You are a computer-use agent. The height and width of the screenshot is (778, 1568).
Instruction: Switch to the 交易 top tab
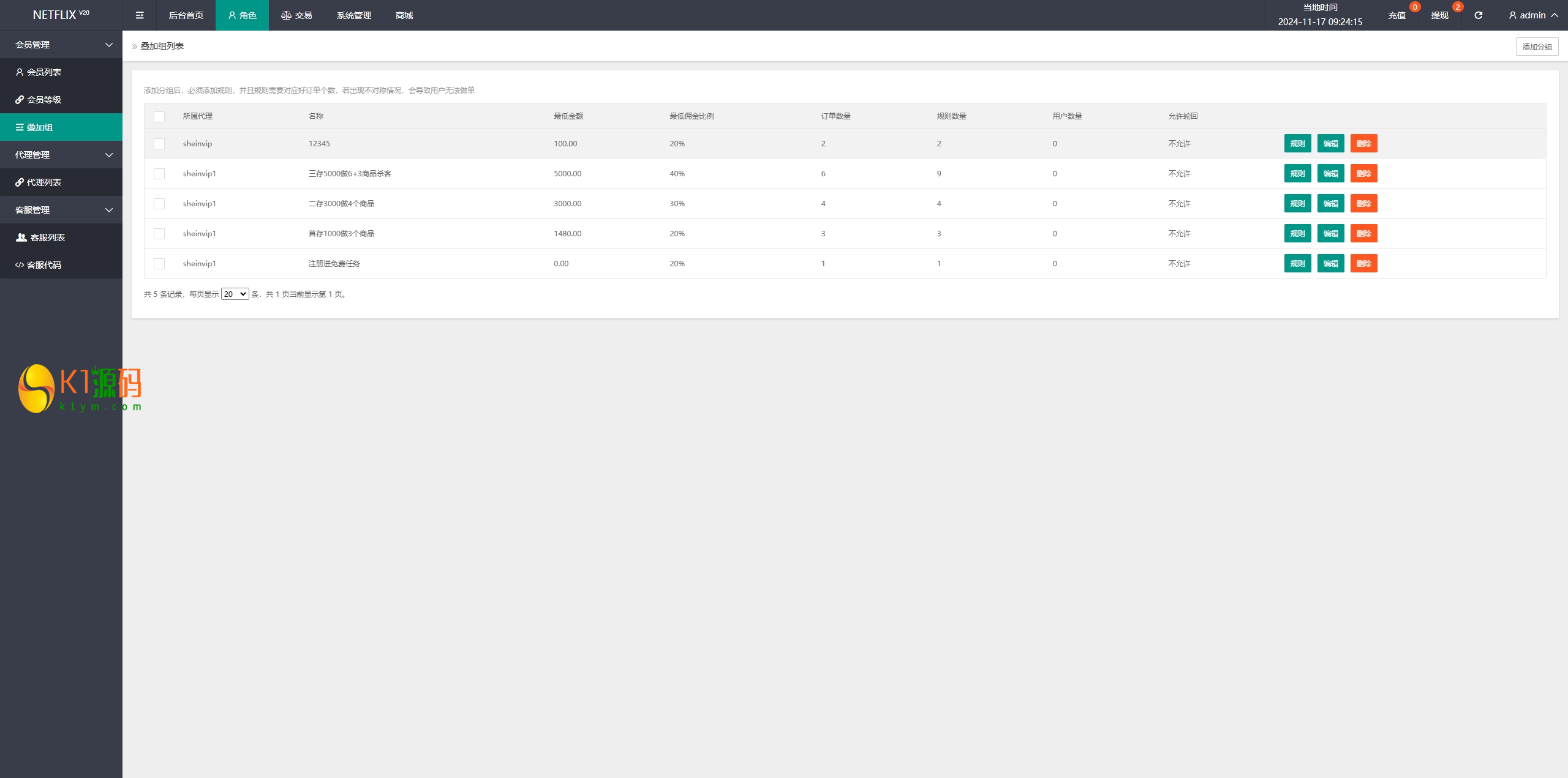(x=296, y=15)
